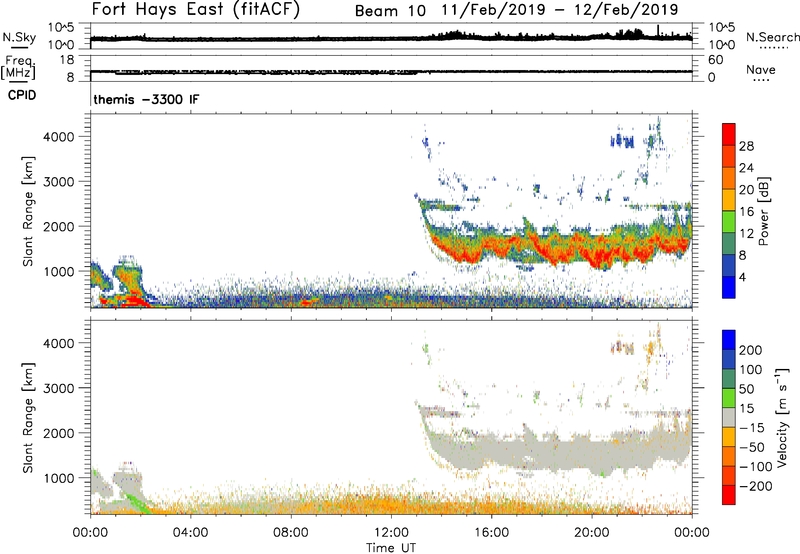This screenshot has height=554, width=800.
Task: Click the '04:00' time axis label
Action: pos(190,533)
